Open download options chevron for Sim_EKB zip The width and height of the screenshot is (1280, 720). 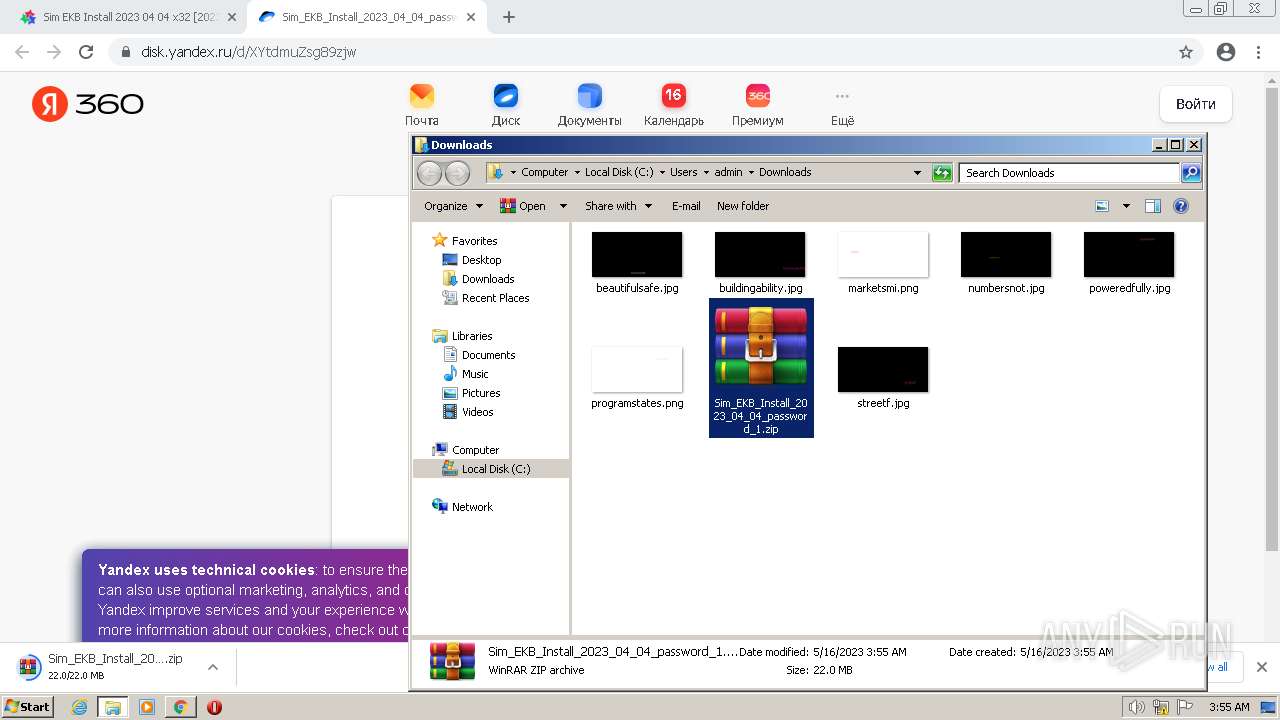(212, 667)
